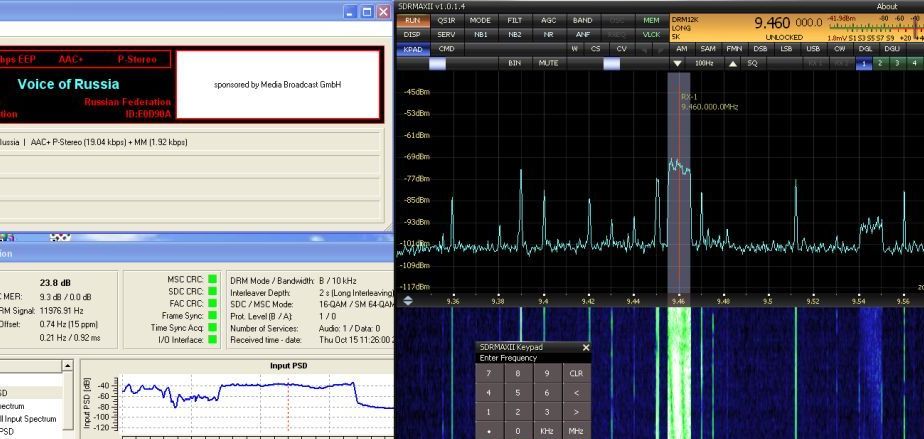This screenshot has width=924, height=439.
Task: Click the chart list scroll up arrow
Action: point(68,366)
